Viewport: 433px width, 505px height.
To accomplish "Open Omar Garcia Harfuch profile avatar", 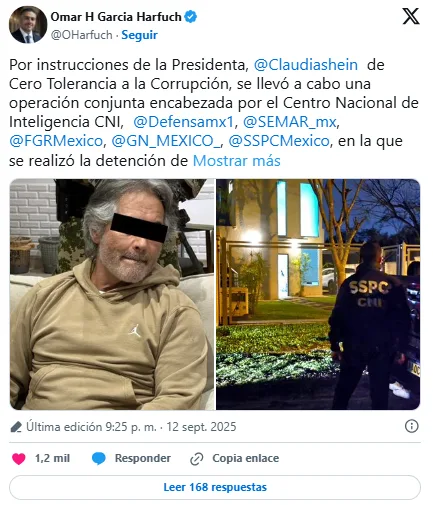I will (x=28, y=25).
